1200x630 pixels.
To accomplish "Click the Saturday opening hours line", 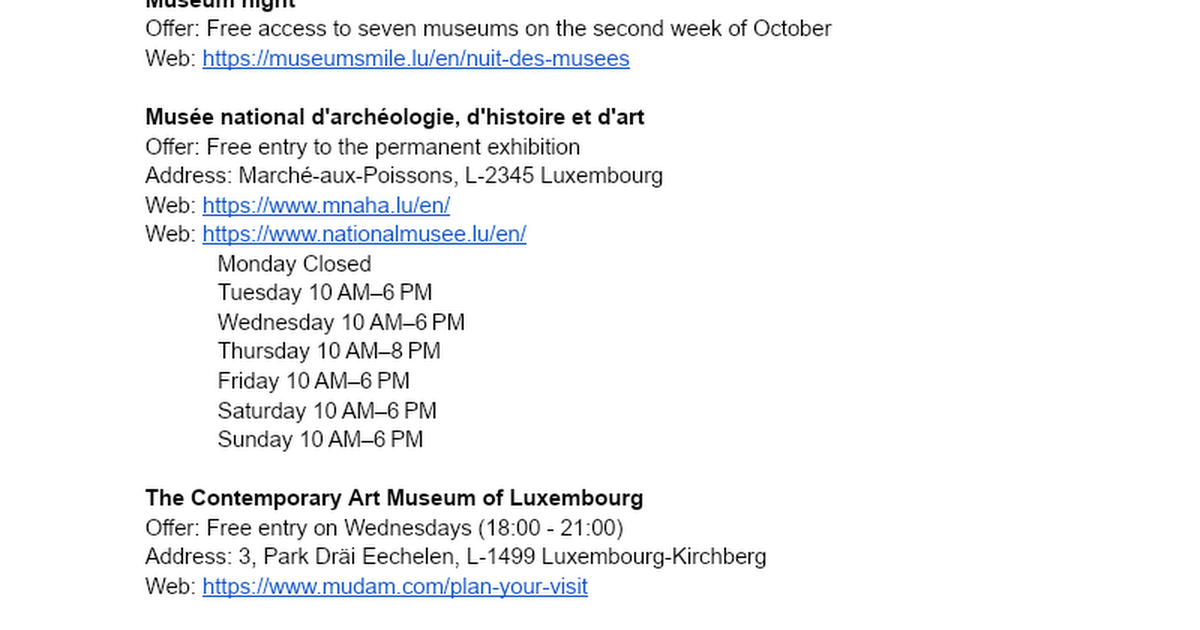I will coord(327,411).
